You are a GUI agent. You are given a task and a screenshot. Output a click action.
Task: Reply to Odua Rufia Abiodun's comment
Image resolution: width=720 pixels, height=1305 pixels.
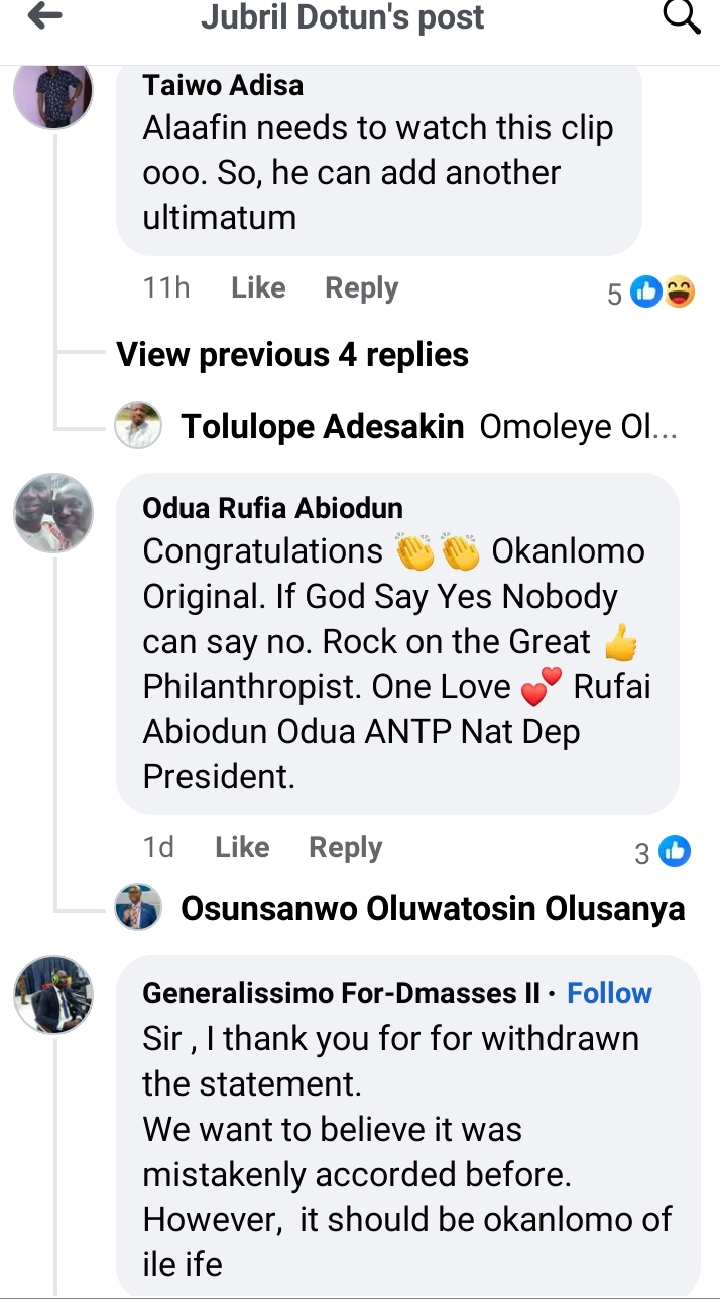pos(345,848)
